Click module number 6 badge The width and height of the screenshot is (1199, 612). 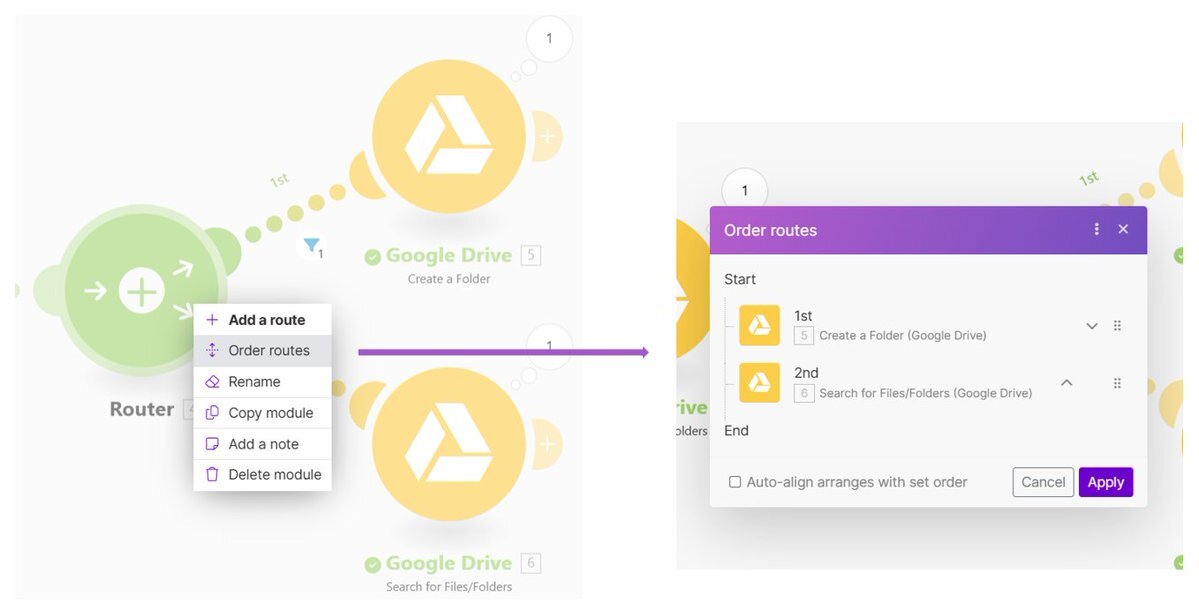531,563
